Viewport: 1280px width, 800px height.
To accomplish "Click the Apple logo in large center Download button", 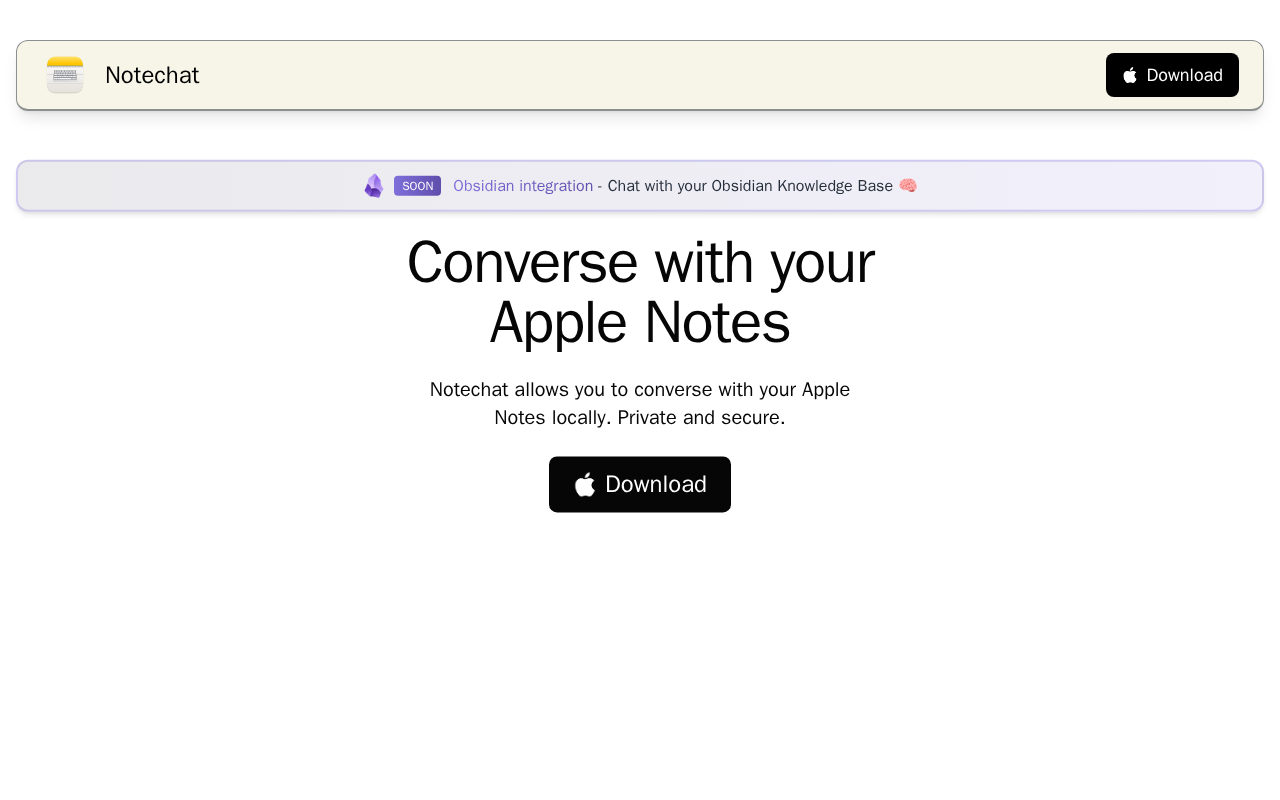I will pyautogui.click(x=585, y=484).
